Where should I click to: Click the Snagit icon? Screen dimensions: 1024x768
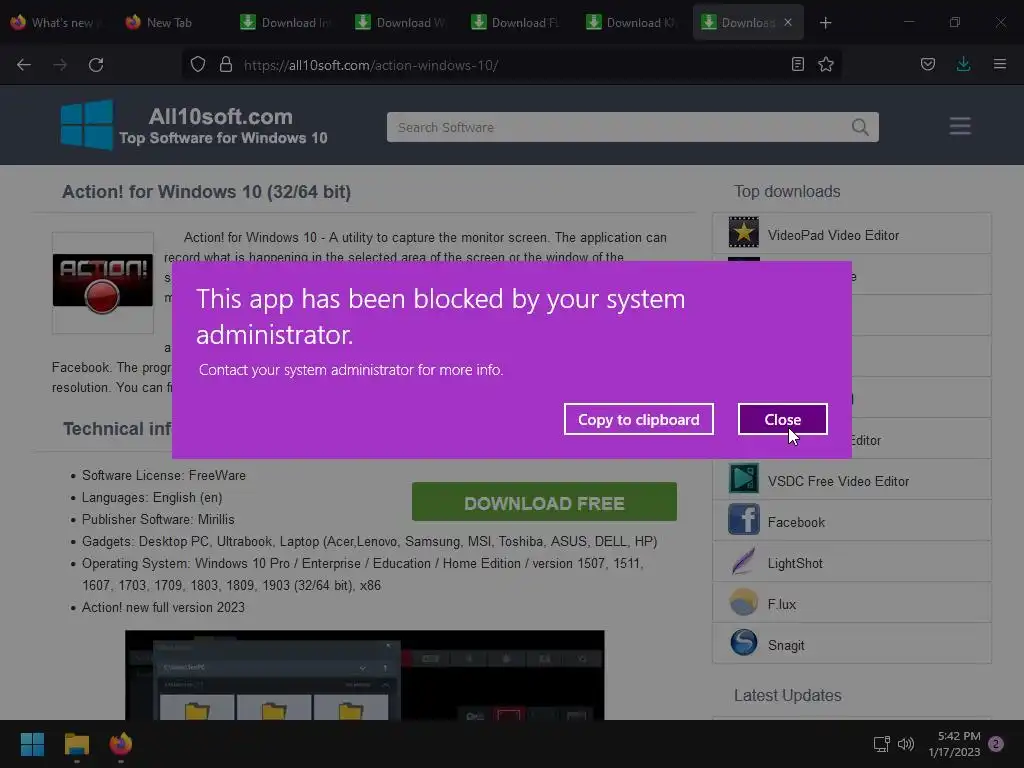743,643
